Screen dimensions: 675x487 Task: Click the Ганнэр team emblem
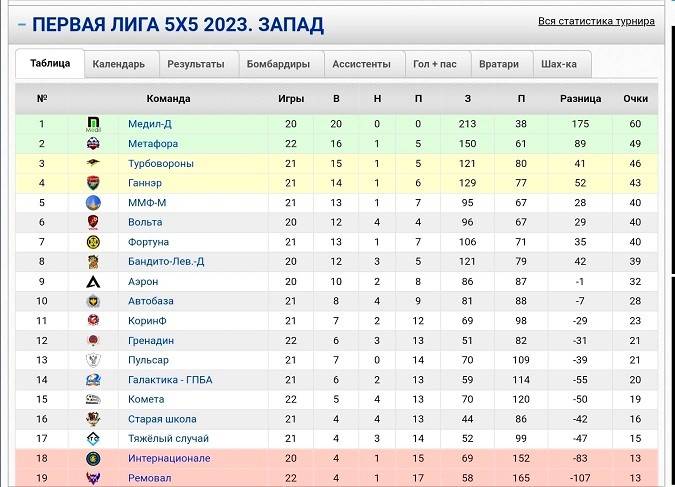coord(93,183)
